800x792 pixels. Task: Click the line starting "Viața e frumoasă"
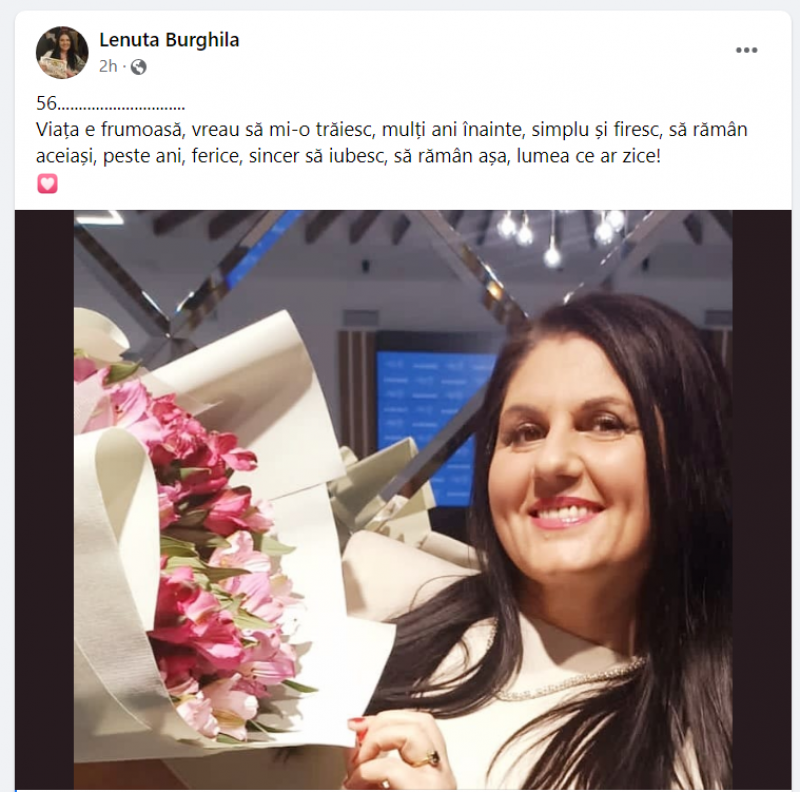point(392,130)
